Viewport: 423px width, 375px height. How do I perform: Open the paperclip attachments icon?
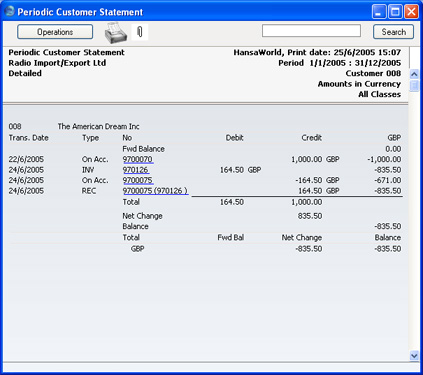[140, 32]
